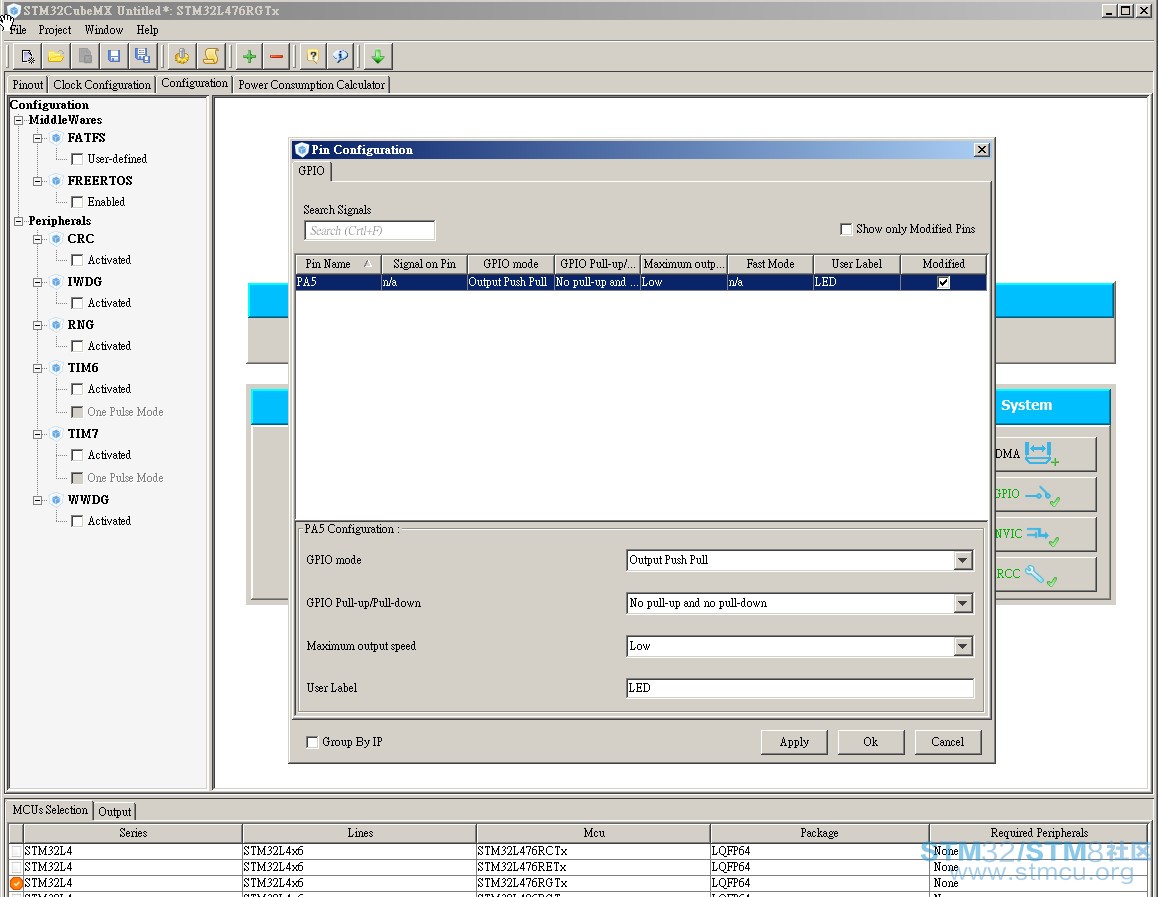
Task: Activate the RNG peripheral checkbox
Action: point(77,346)
